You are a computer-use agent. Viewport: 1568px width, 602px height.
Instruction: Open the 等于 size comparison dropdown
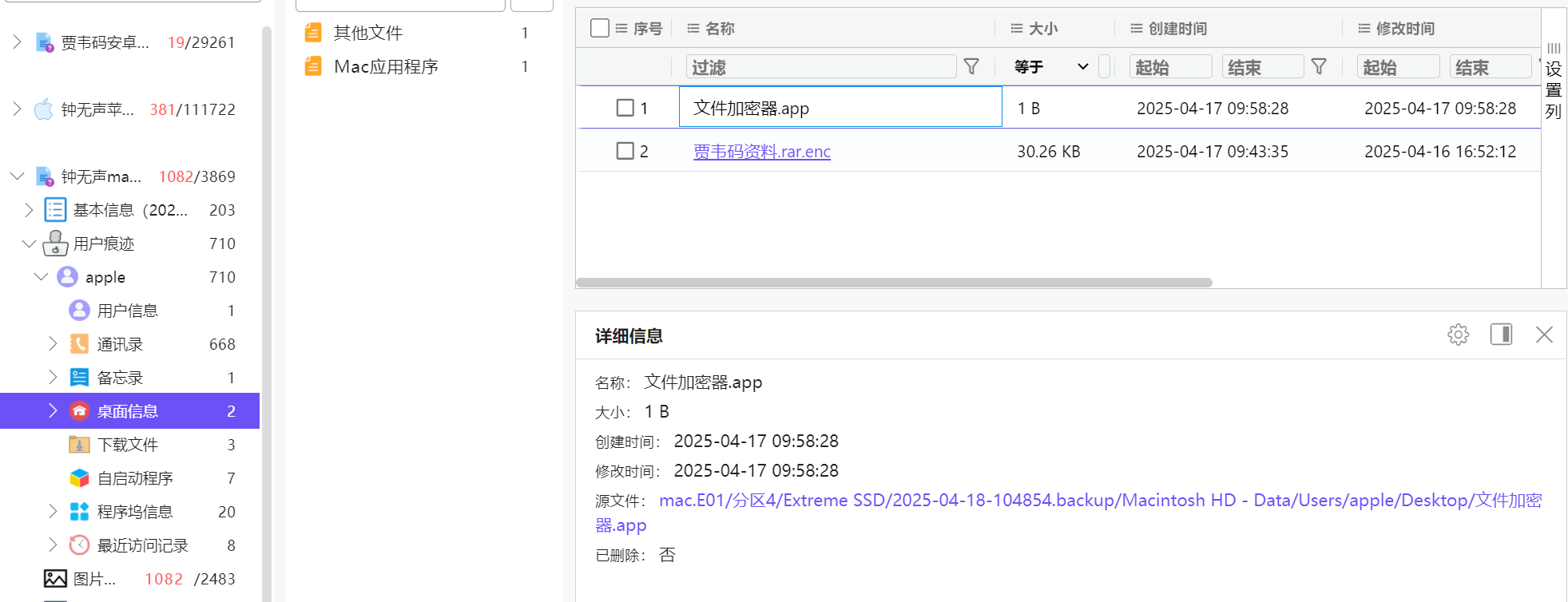1050,67
